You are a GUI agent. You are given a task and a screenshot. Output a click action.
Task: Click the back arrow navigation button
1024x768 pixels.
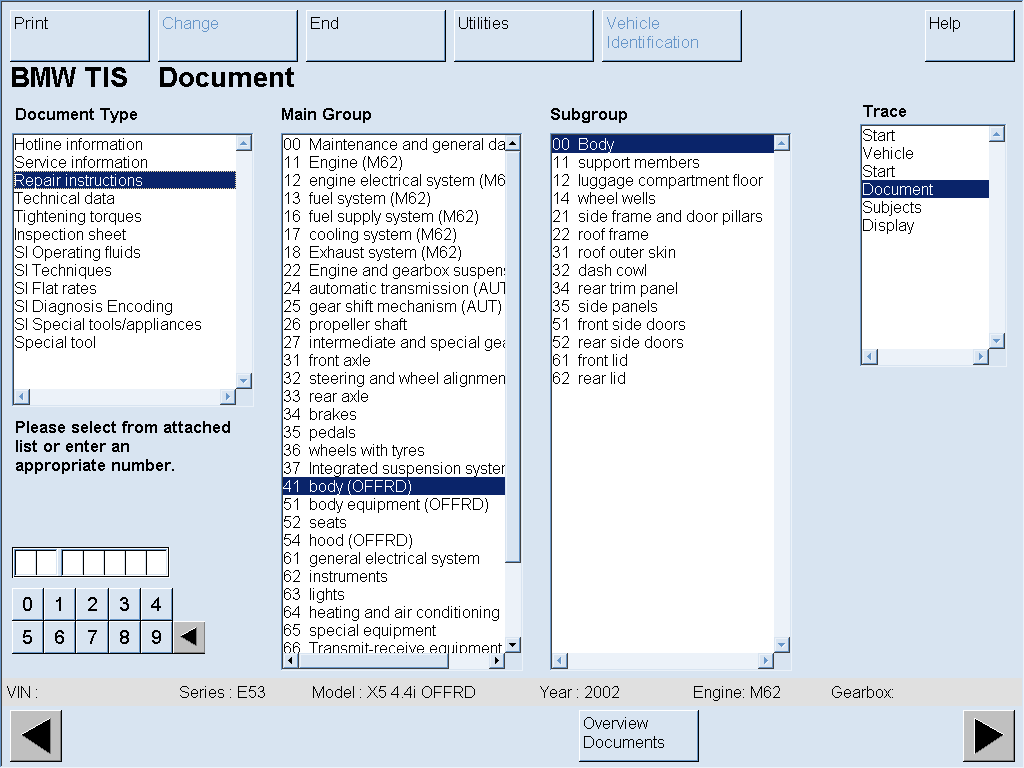pos(36,736)
